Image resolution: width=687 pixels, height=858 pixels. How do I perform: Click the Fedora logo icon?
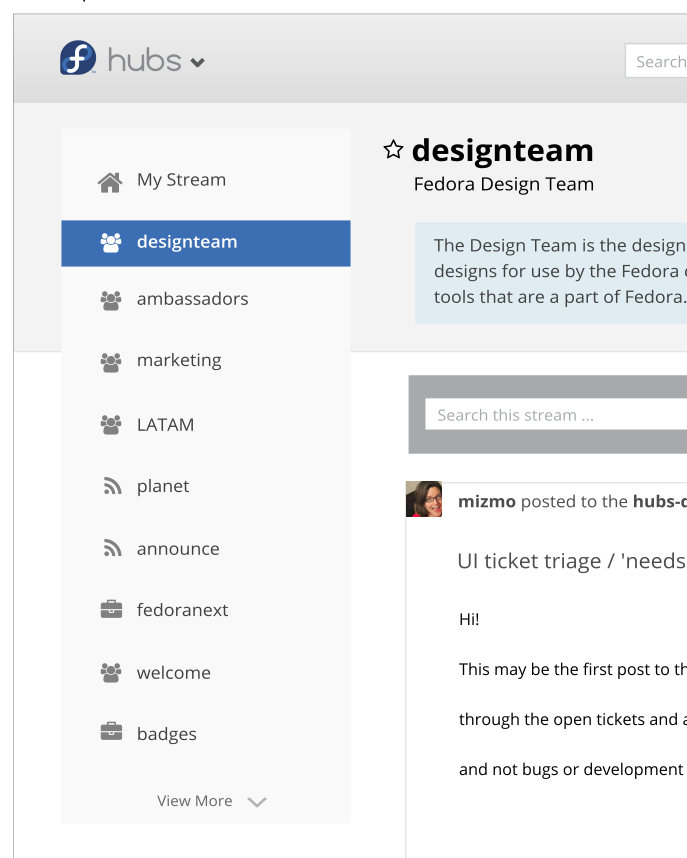coord(78,57)
